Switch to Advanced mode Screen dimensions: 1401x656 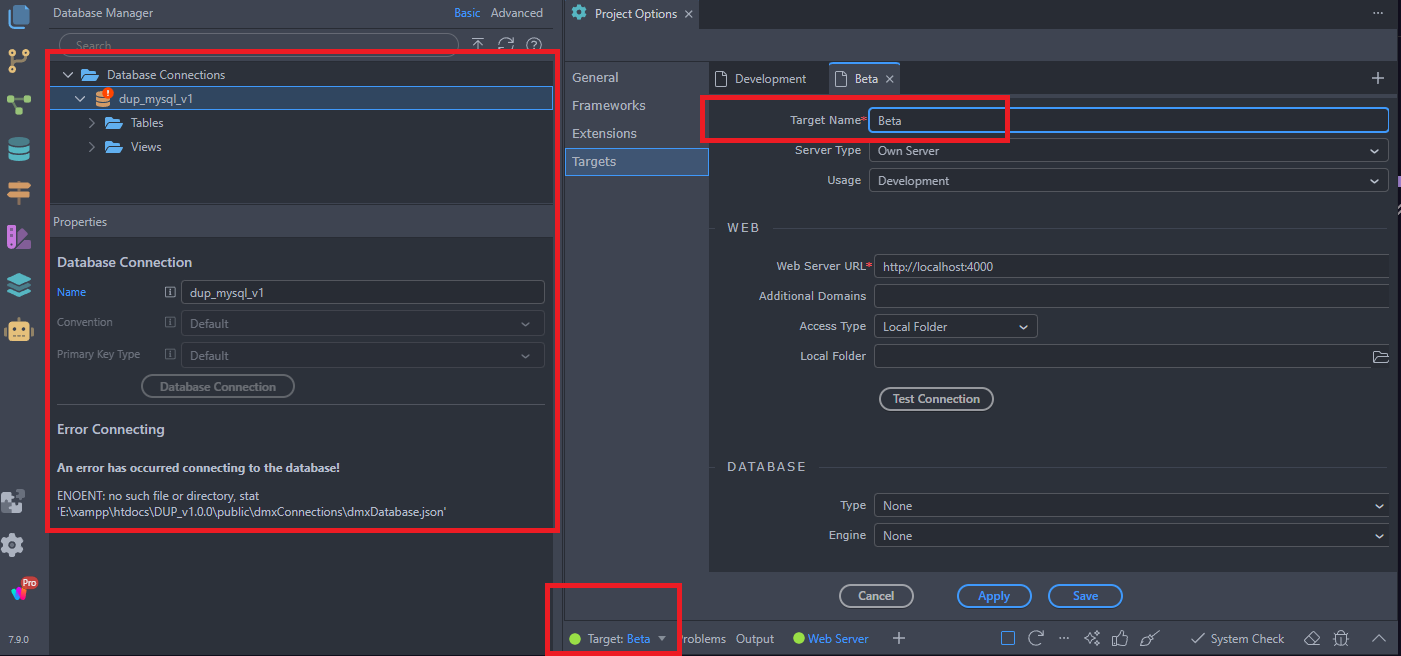tap(517, 13)
